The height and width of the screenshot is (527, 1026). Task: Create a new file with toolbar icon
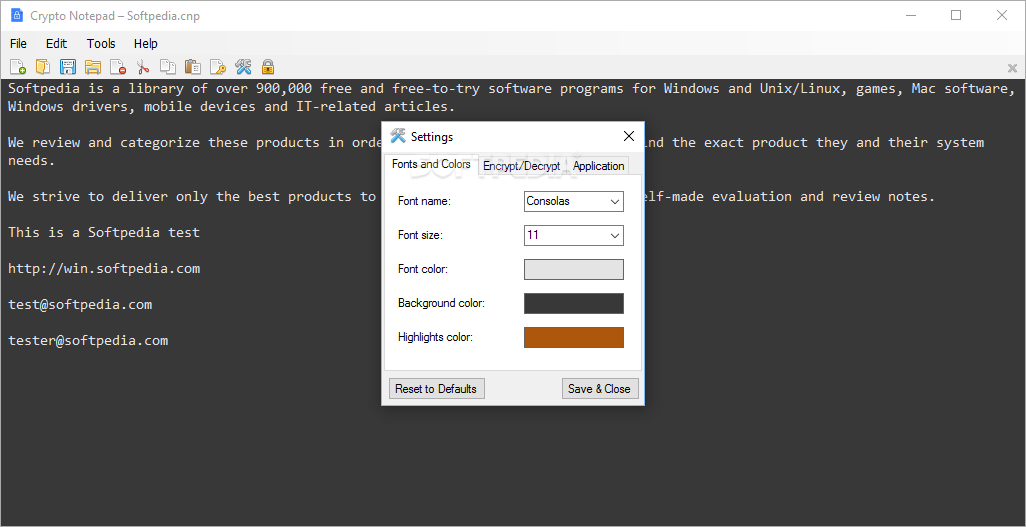tap(18, 67)
